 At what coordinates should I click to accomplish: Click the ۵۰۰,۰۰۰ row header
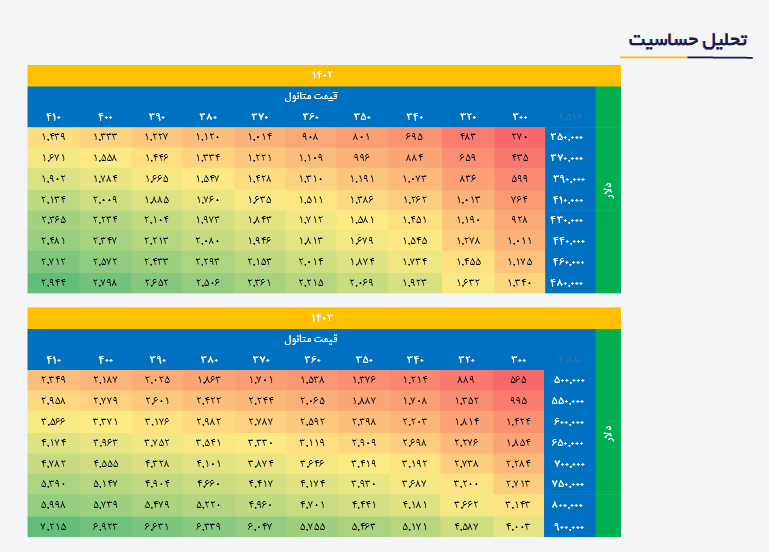[x=570, y=379]
